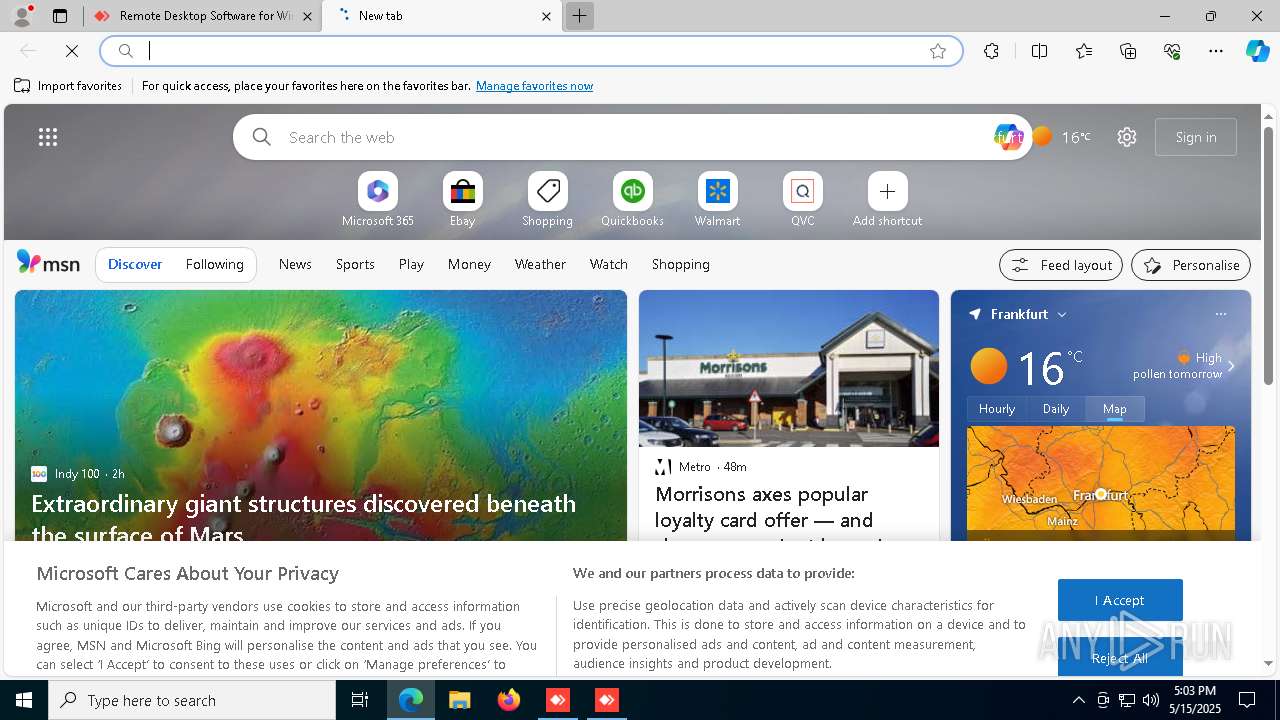Open a new tab with plus button

click(x=579, y=16)
